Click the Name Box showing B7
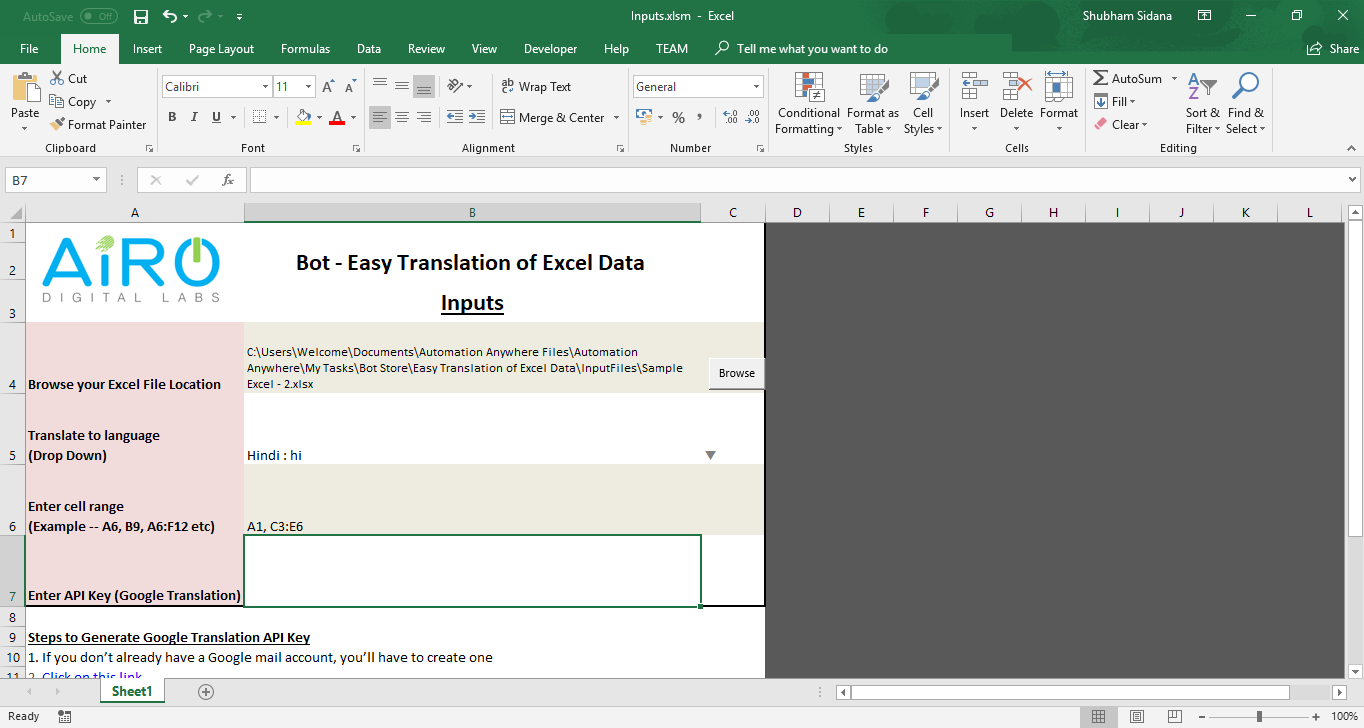The width and height of the screenshot is (1364, 728). point(47,180)
